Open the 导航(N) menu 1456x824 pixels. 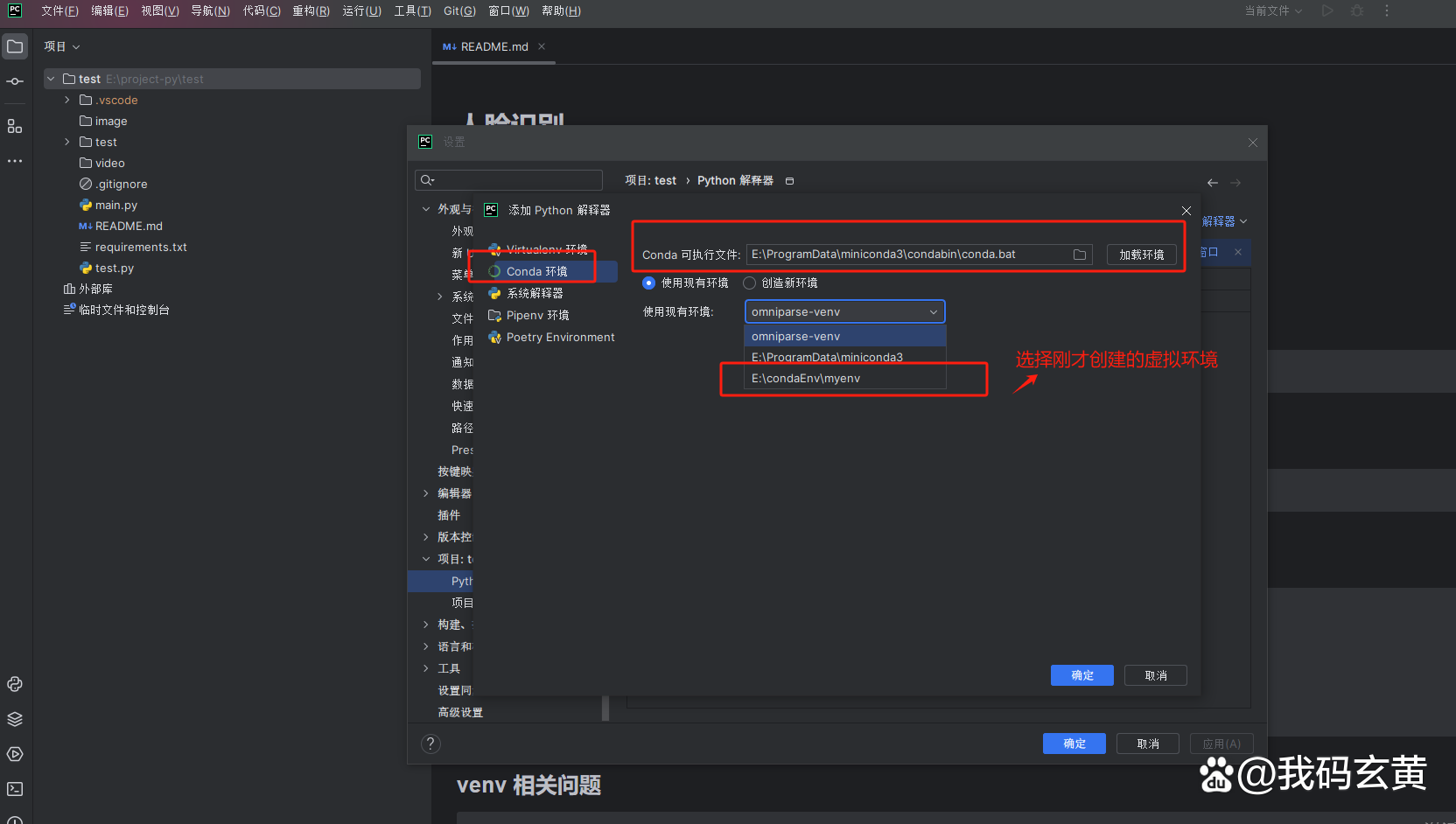[211, 10]
